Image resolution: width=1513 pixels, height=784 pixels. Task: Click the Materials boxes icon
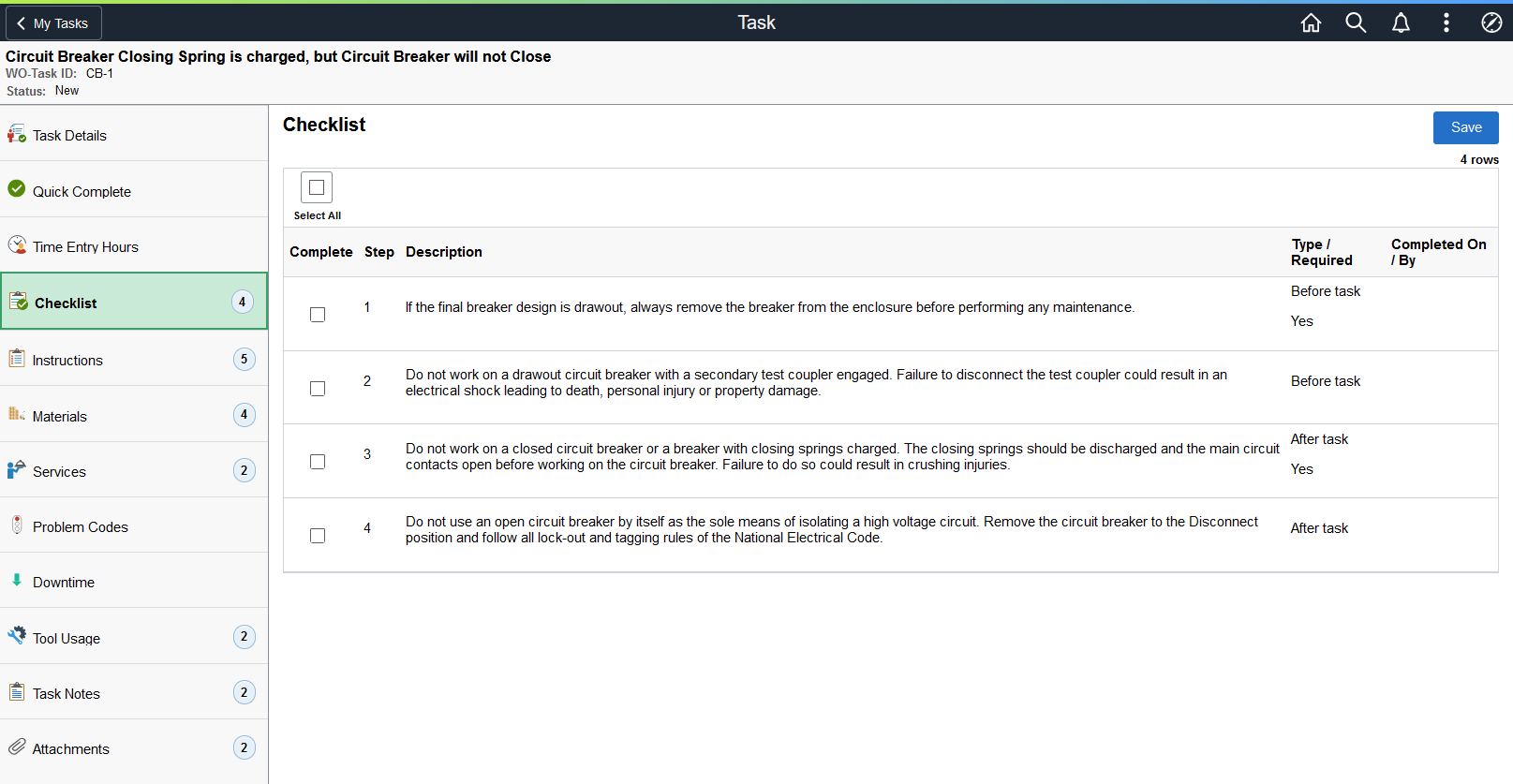click(x=17, y=414)
